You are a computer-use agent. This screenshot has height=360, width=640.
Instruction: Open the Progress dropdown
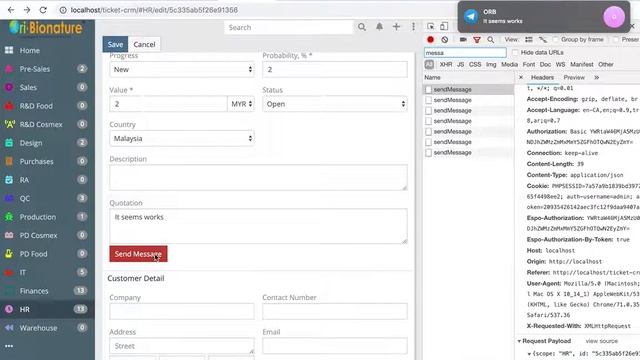pyautogui.click(x=182, y=69)
